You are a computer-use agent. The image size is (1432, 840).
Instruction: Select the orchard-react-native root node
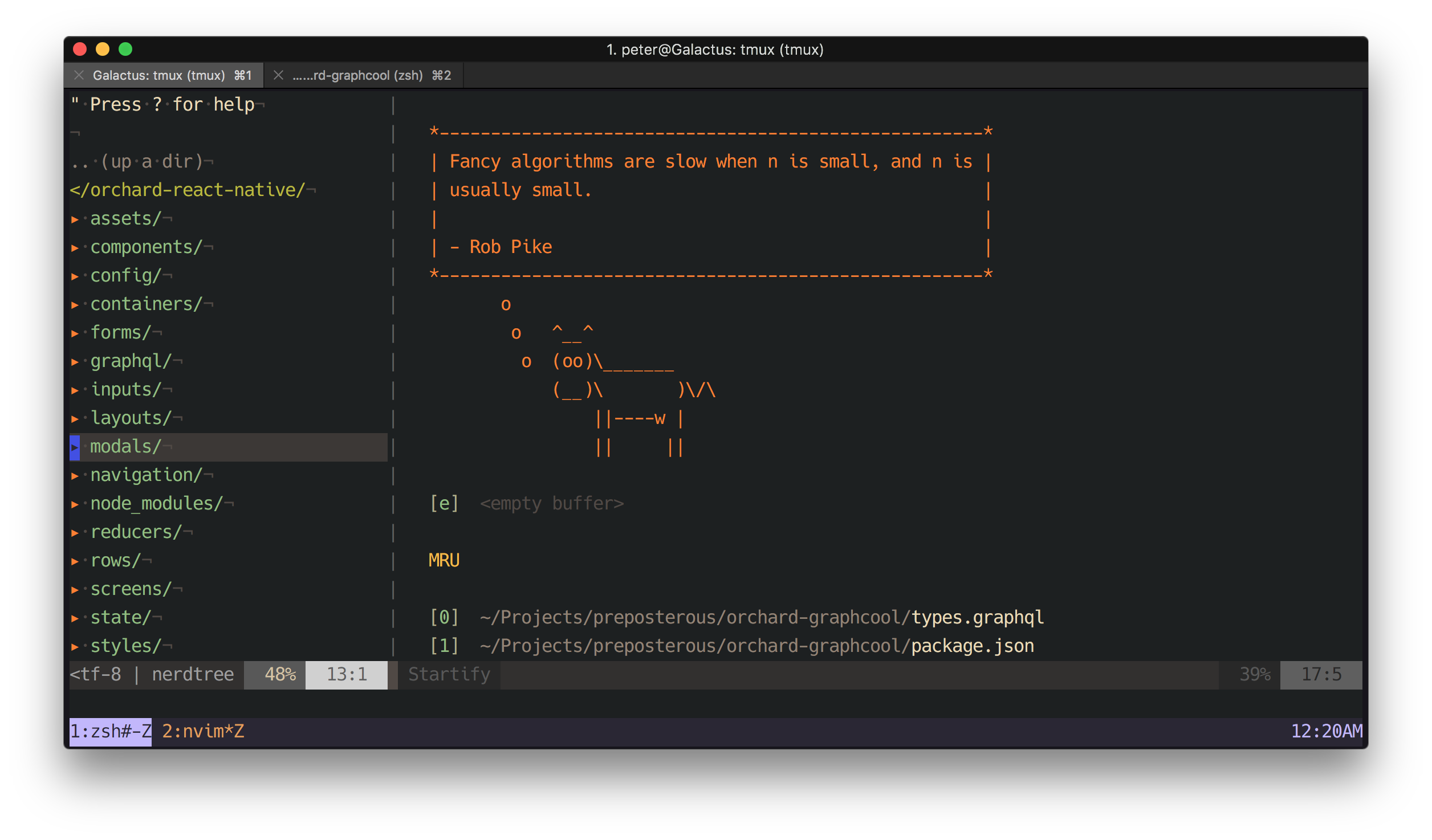click(x=188, y=190)
